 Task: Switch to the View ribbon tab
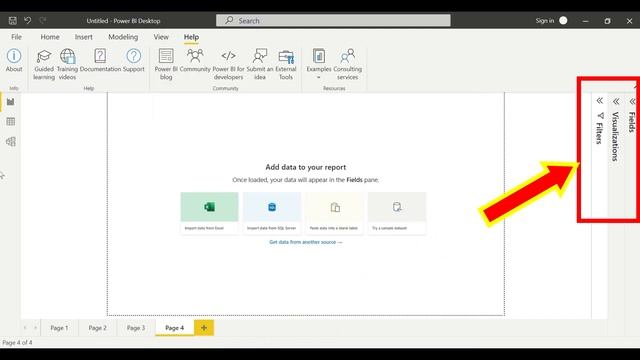point(161,37)
